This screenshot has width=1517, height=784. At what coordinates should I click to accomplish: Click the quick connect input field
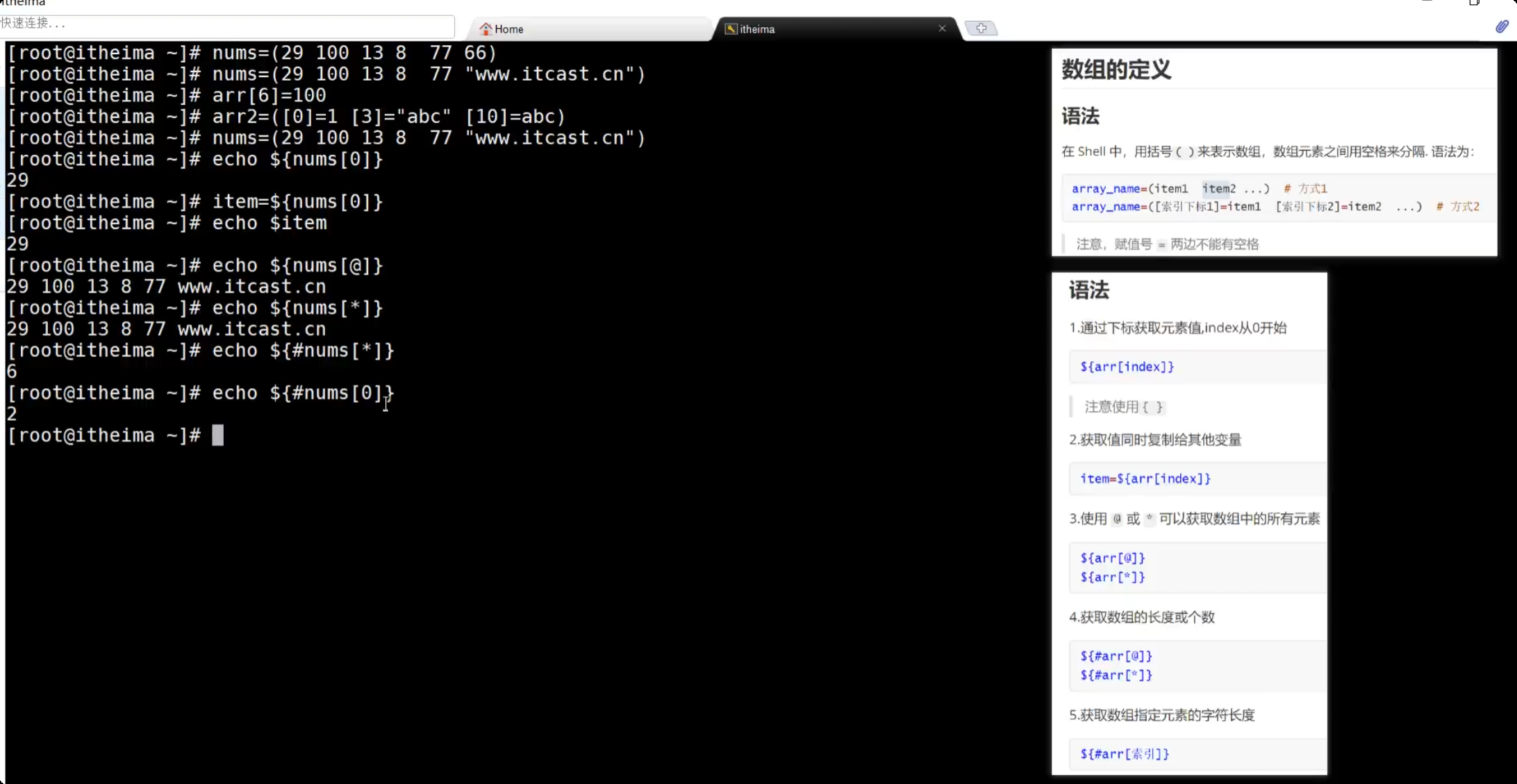click(226, 24)
